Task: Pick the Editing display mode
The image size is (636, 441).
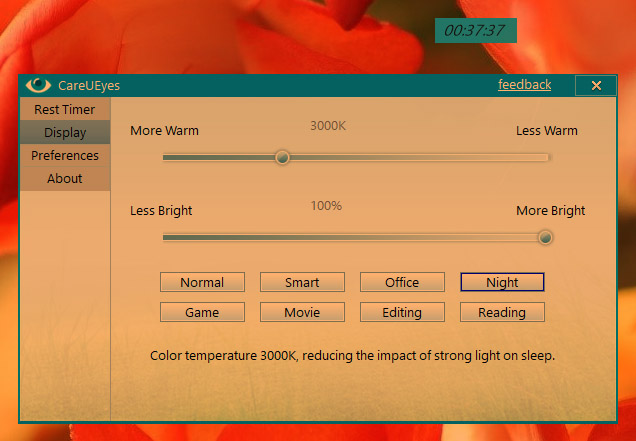Action: (402, 312)
